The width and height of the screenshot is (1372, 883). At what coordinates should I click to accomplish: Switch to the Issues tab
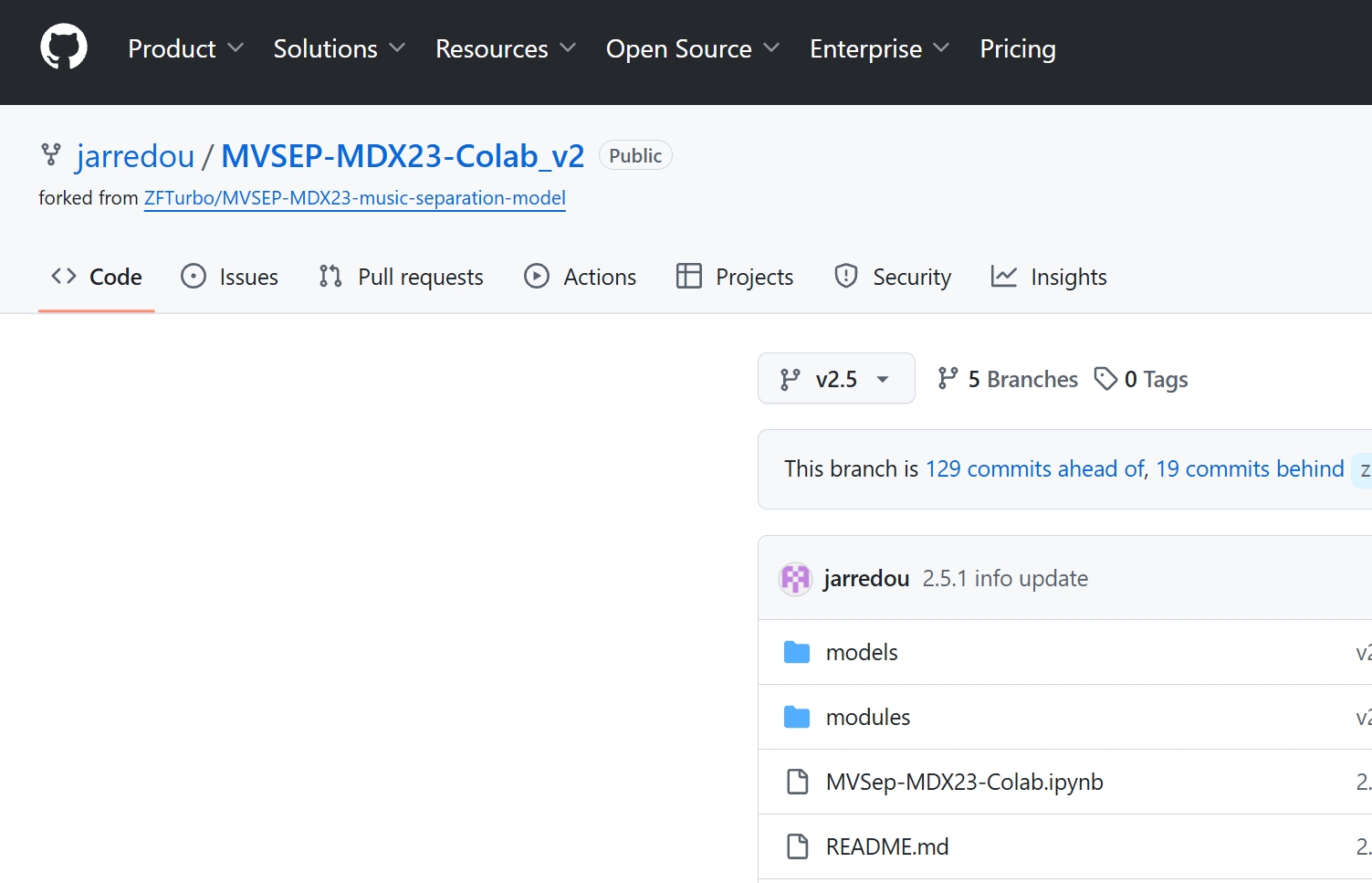230,277
